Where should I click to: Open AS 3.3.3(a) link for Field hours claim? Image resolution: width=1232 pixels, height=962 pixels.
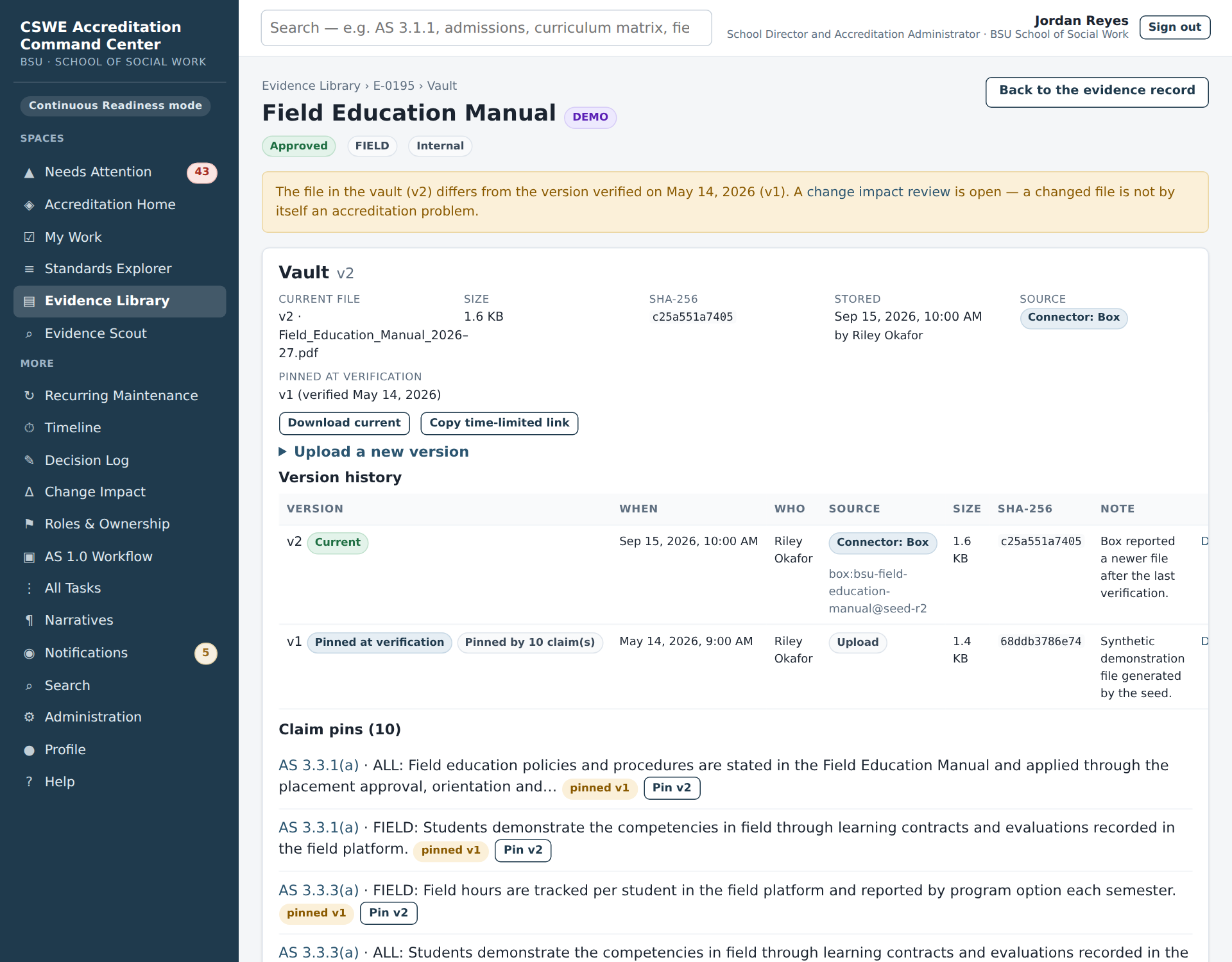coord(318,891)
